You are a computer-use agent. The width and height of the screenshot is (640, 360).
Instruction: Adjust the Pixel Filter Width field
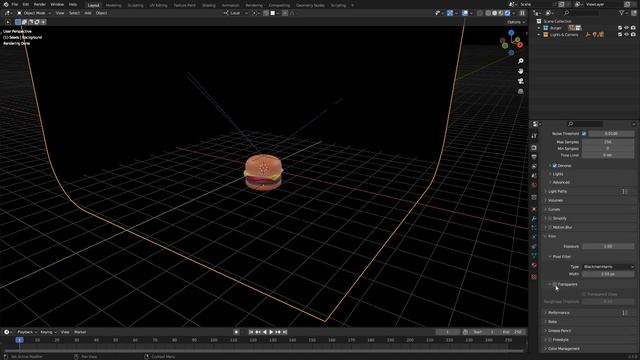(608, 274)
